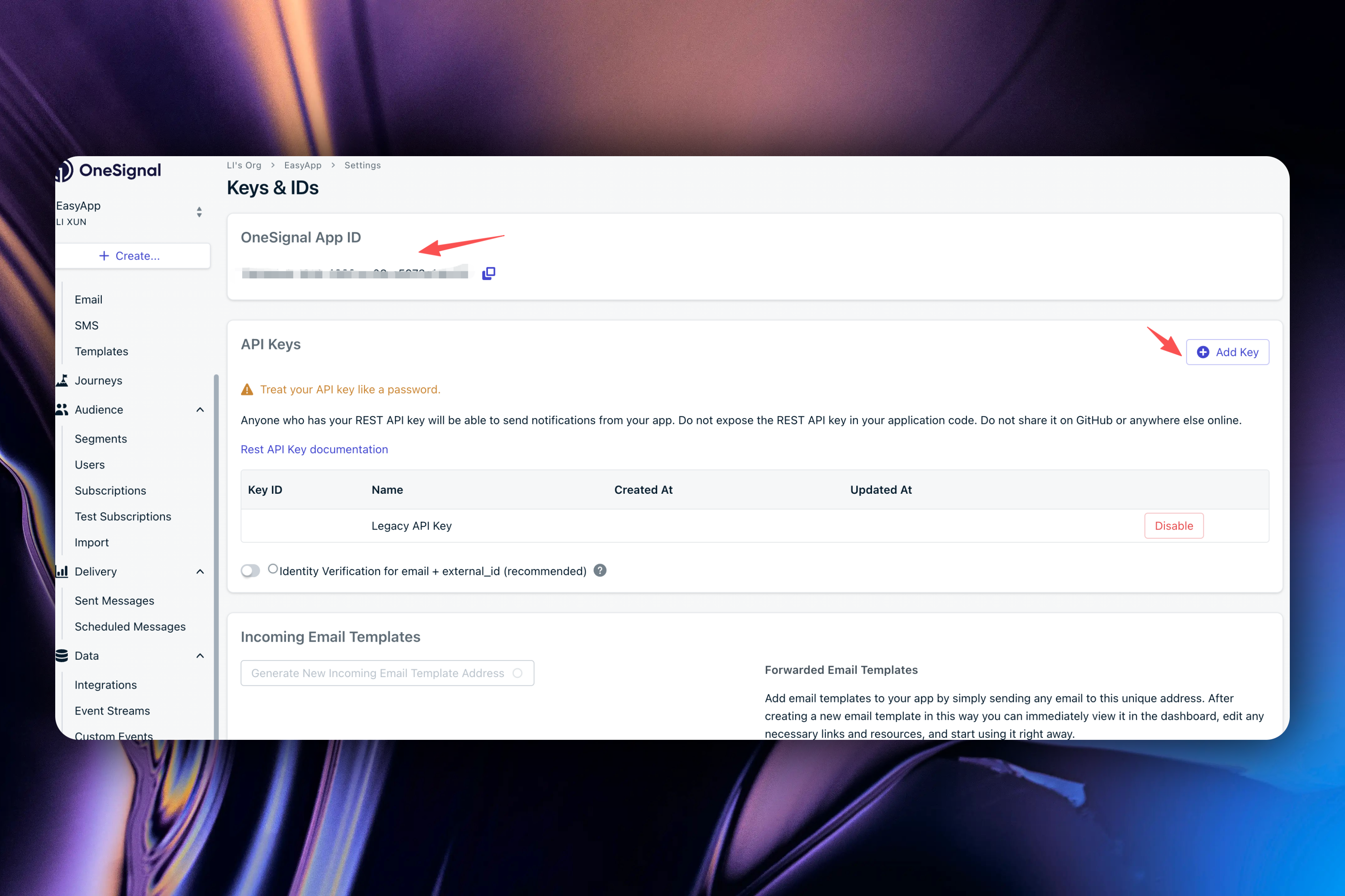Click the Audience people icon
Viewport: 1345px width, 896px height.
(62, 409)
